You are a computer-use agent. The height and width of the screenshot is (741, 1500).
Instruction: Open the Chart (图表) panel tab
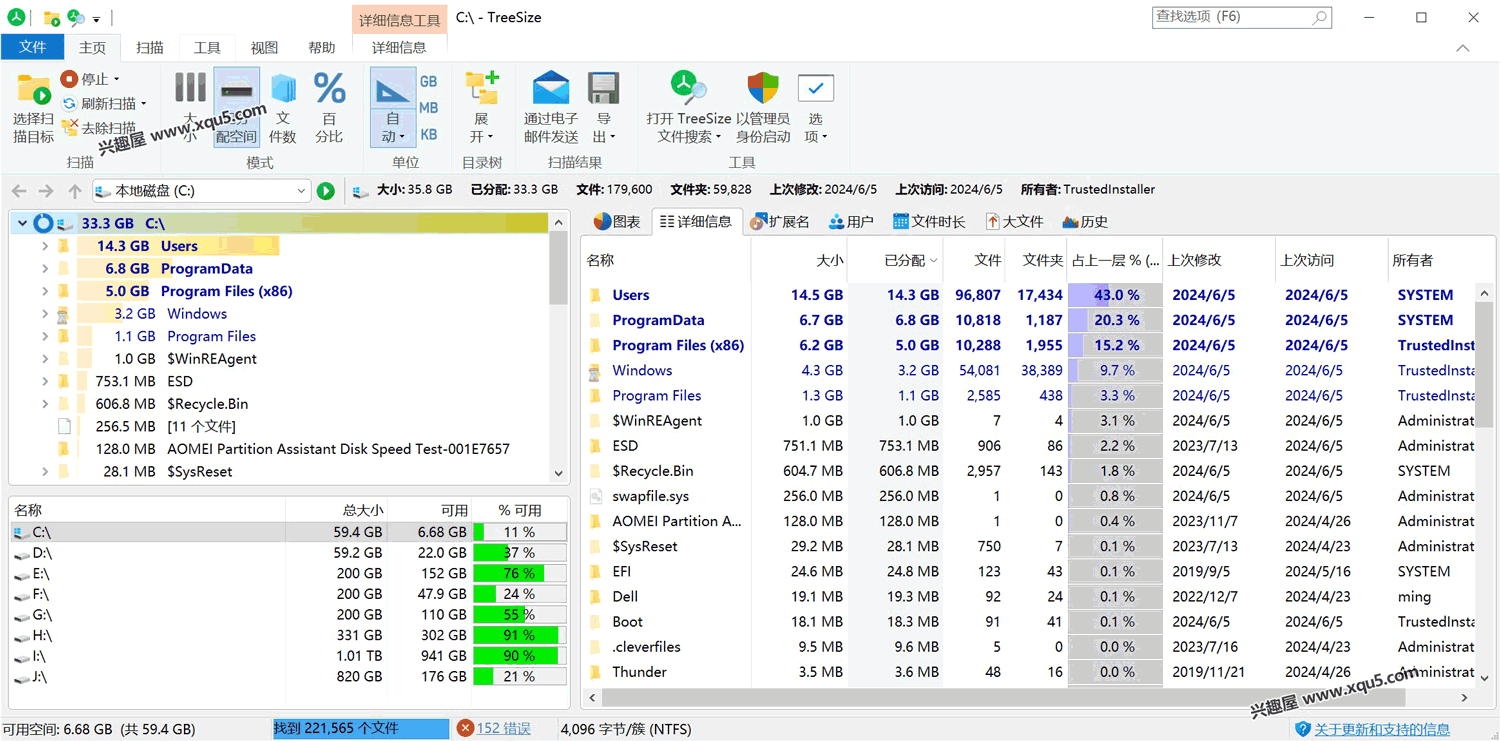pos(617,222)
